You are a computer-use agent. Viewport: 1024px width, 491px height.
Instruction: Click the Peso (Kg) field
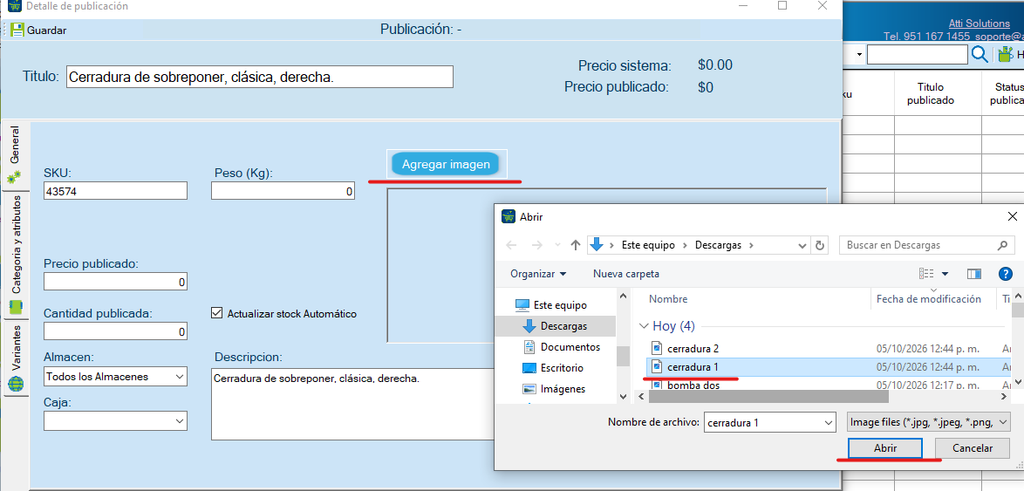tap(283, 191)
